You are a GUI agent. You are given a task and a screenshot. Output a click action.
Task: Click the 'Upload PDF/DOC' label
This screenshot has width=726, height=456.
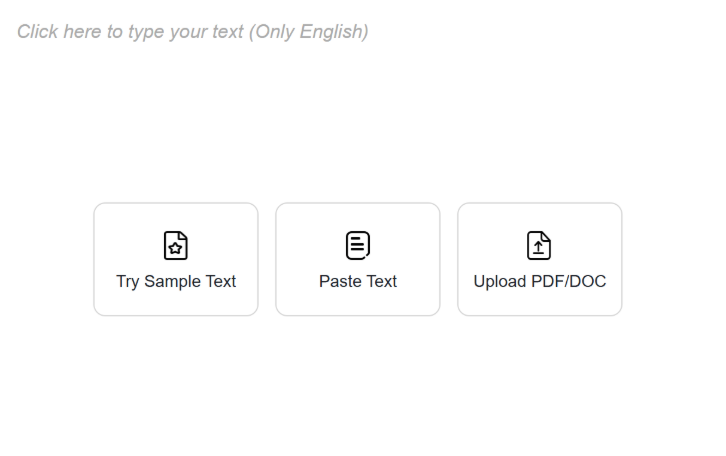pos(539,281)
